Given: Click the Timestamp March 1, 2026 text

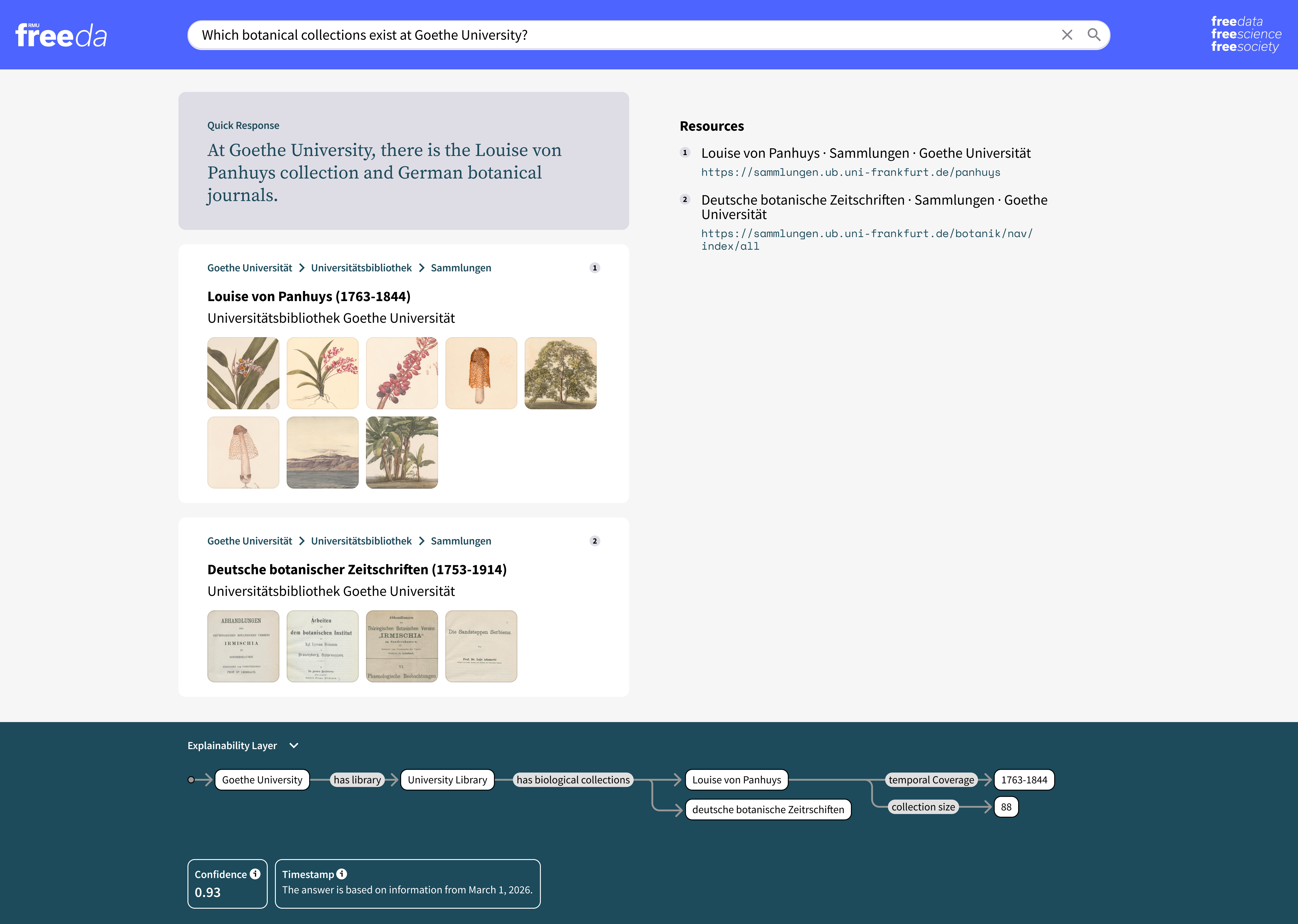Looking at the screenshot, I should click(407, 890).
